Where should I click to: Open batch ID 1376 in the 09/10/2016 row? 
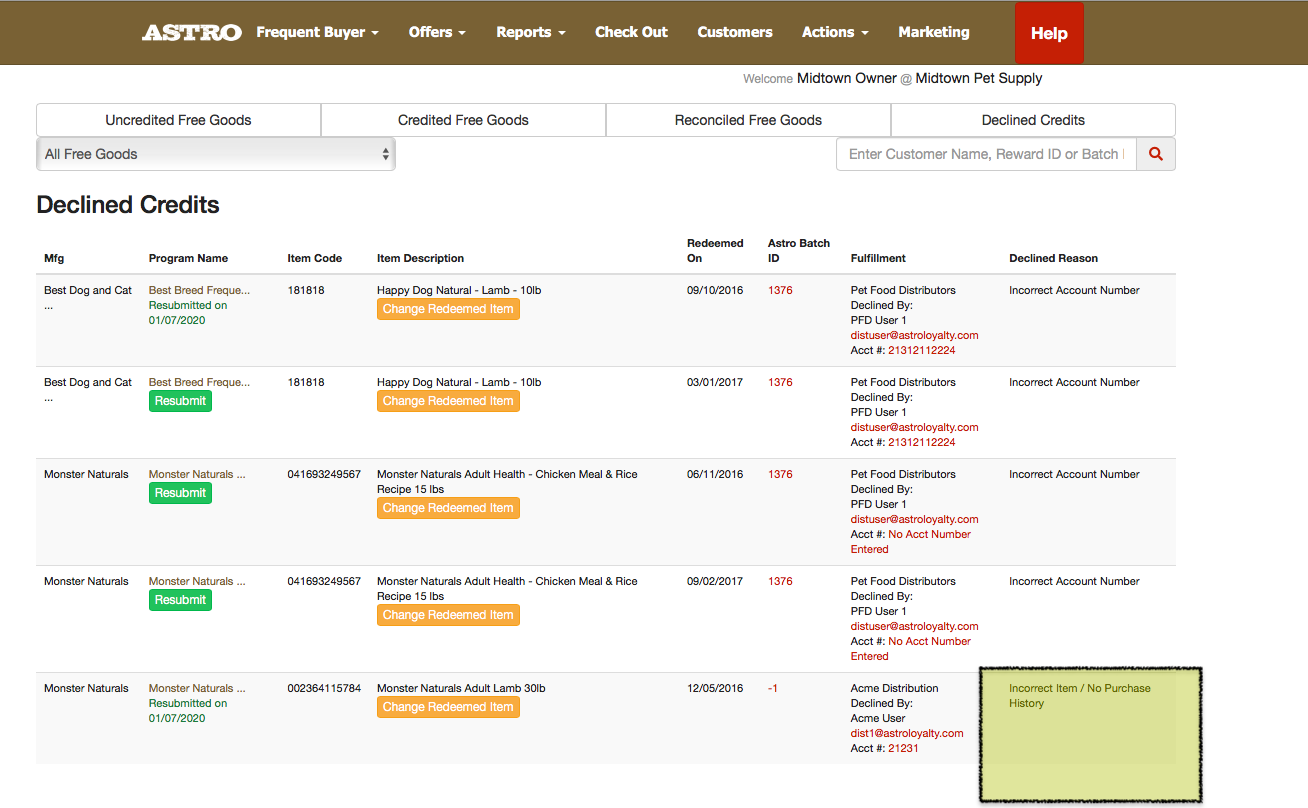click(780, 290)
